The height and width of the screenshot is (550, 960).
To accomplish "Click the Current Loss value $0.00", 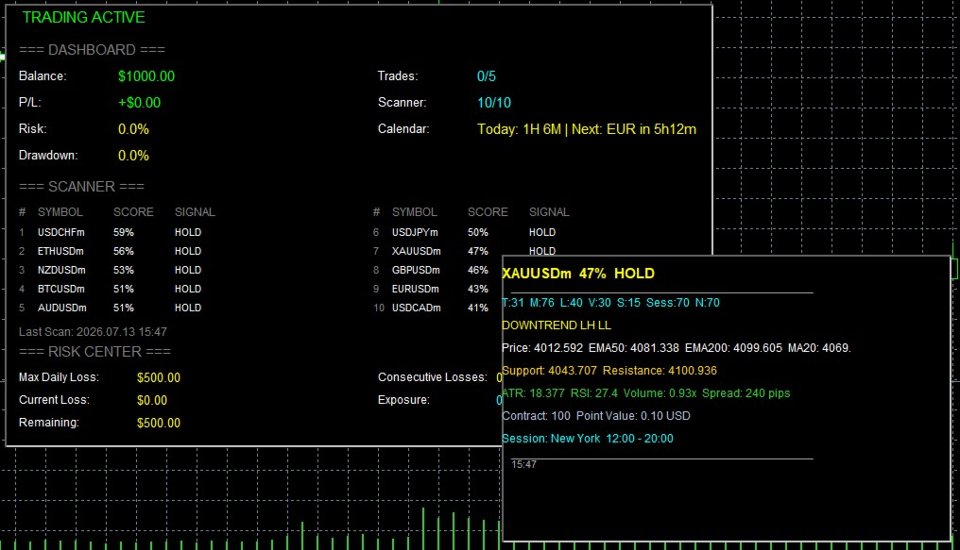I will [x=152, y=400].
